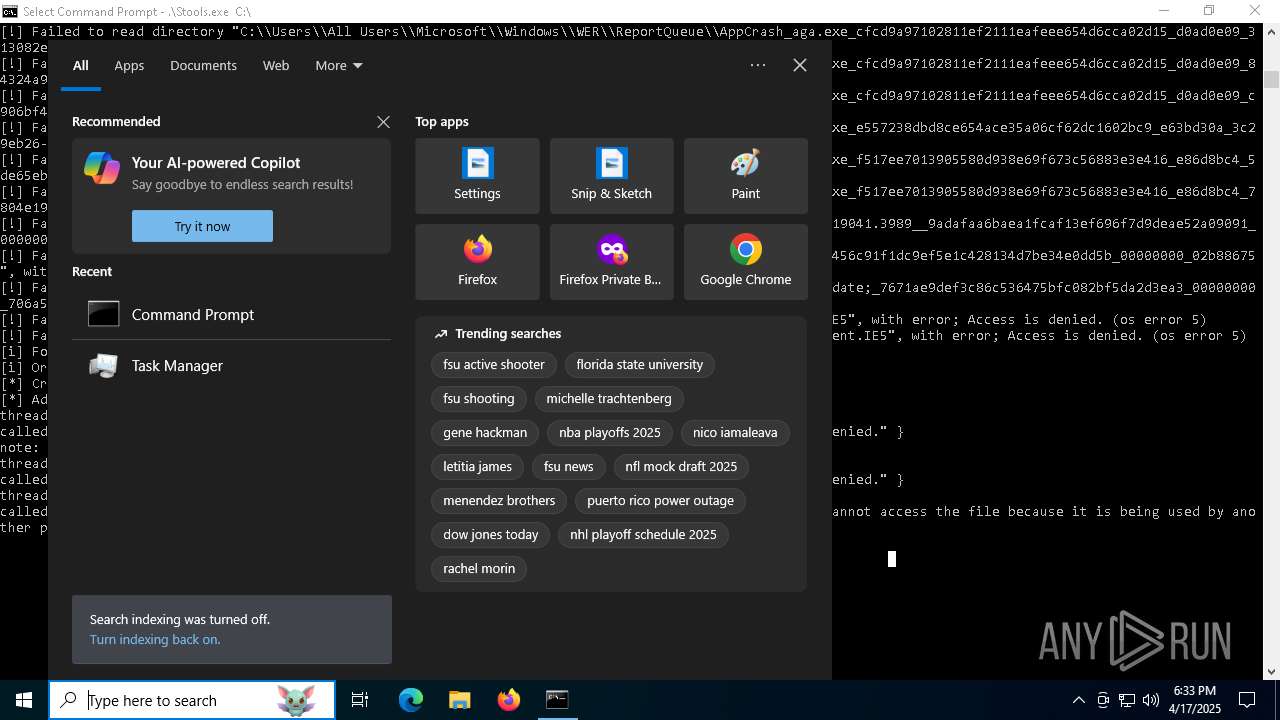This screenshot has height=720, width=1280.
Task: Open File Explorer from taskbar
Action: pos(459,700)
